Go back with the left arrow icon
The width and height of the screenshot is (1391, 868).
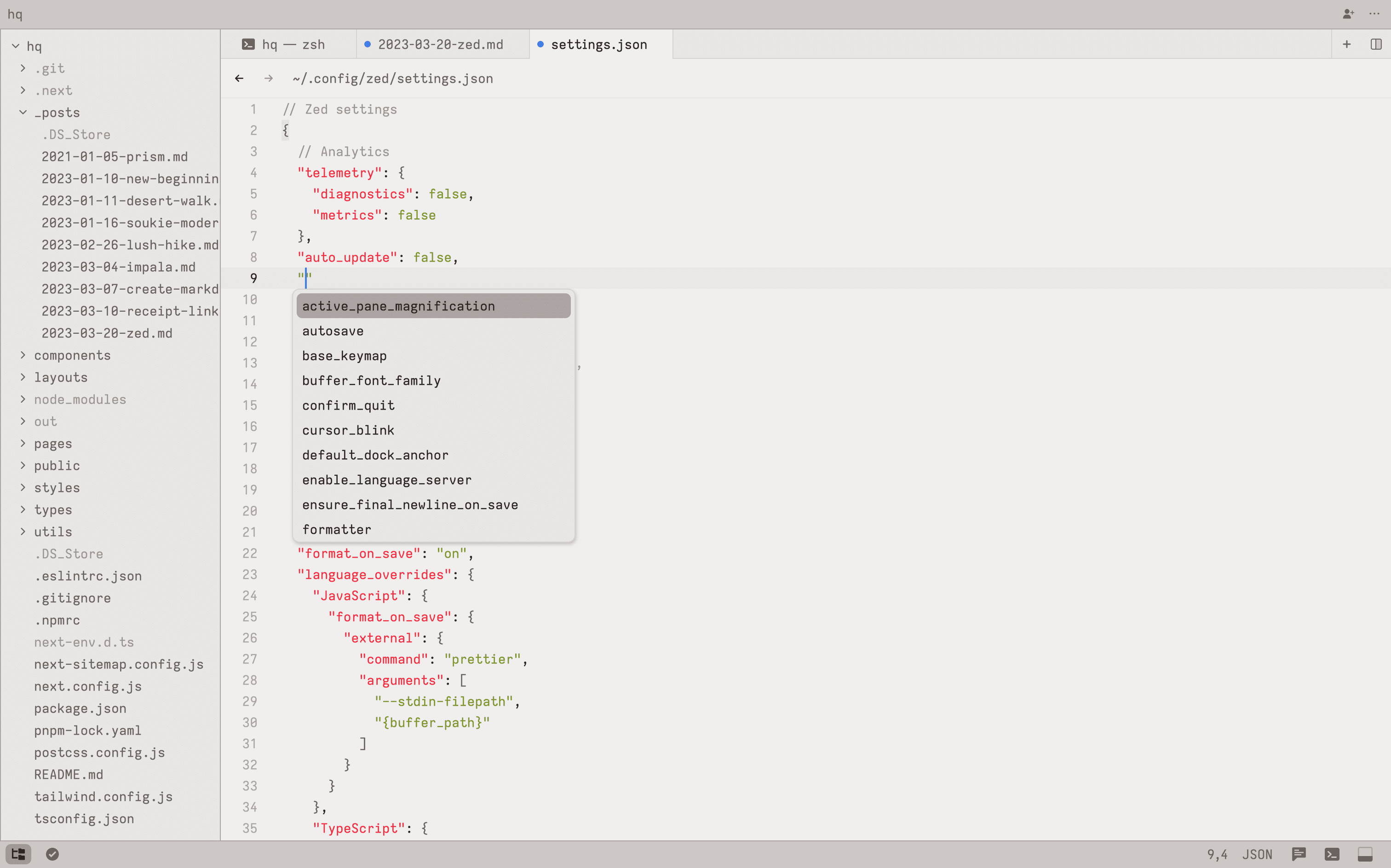click(x=240, y=78)
